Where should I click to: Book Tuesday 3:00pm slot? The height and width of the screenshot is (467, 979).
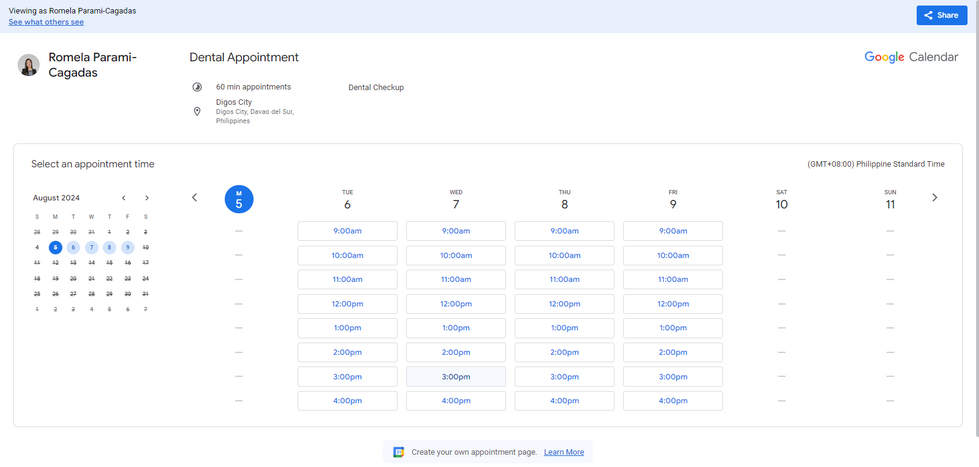pos(347,376)
